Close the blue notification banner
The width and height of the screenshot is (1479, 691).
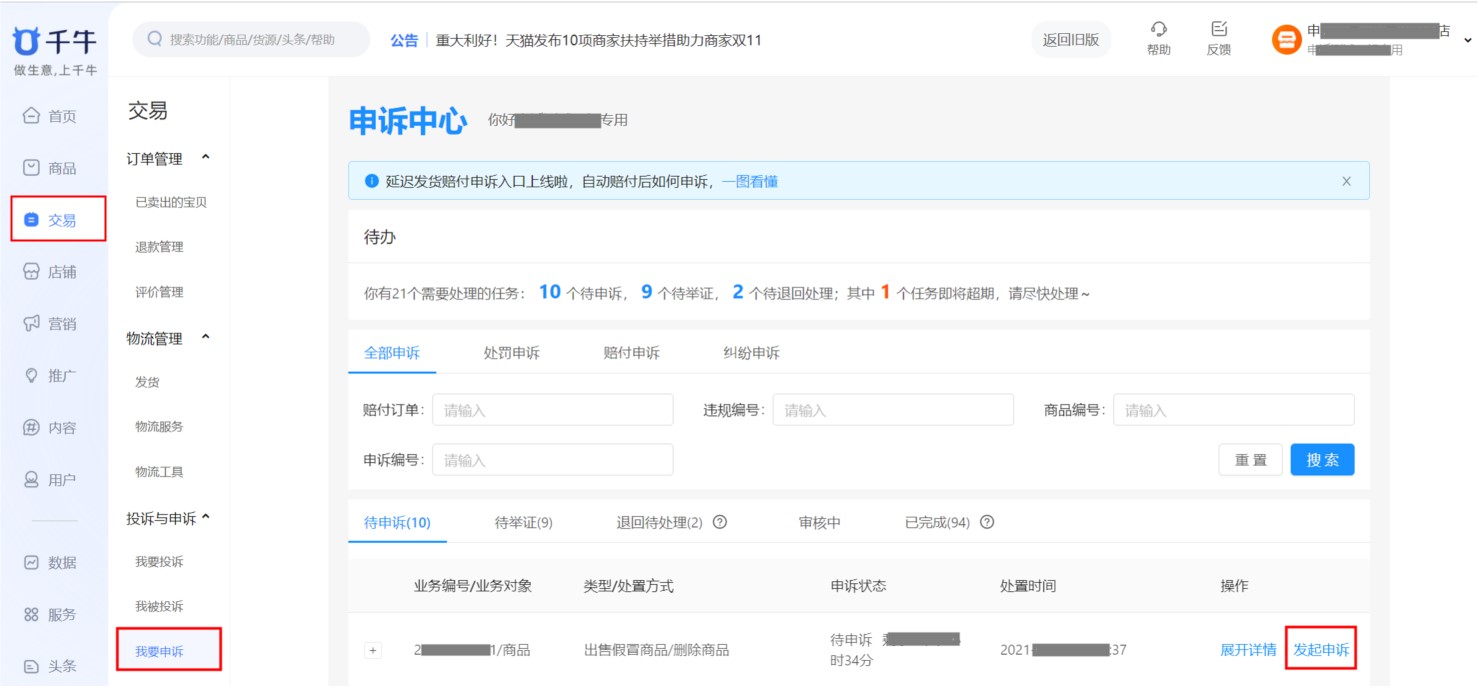point(1346,181)
